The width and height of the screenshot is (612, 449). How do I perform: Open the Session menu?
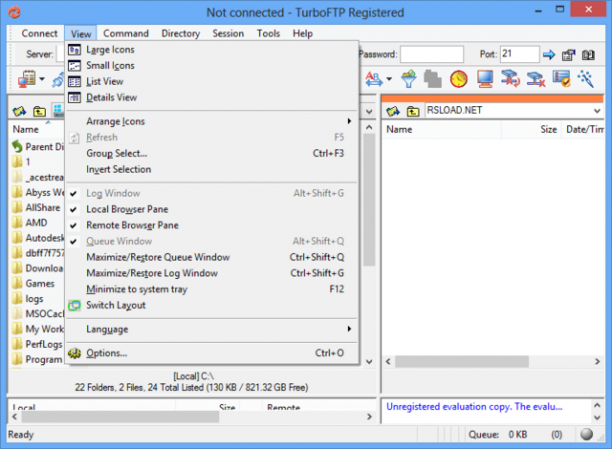click(228, 34)
